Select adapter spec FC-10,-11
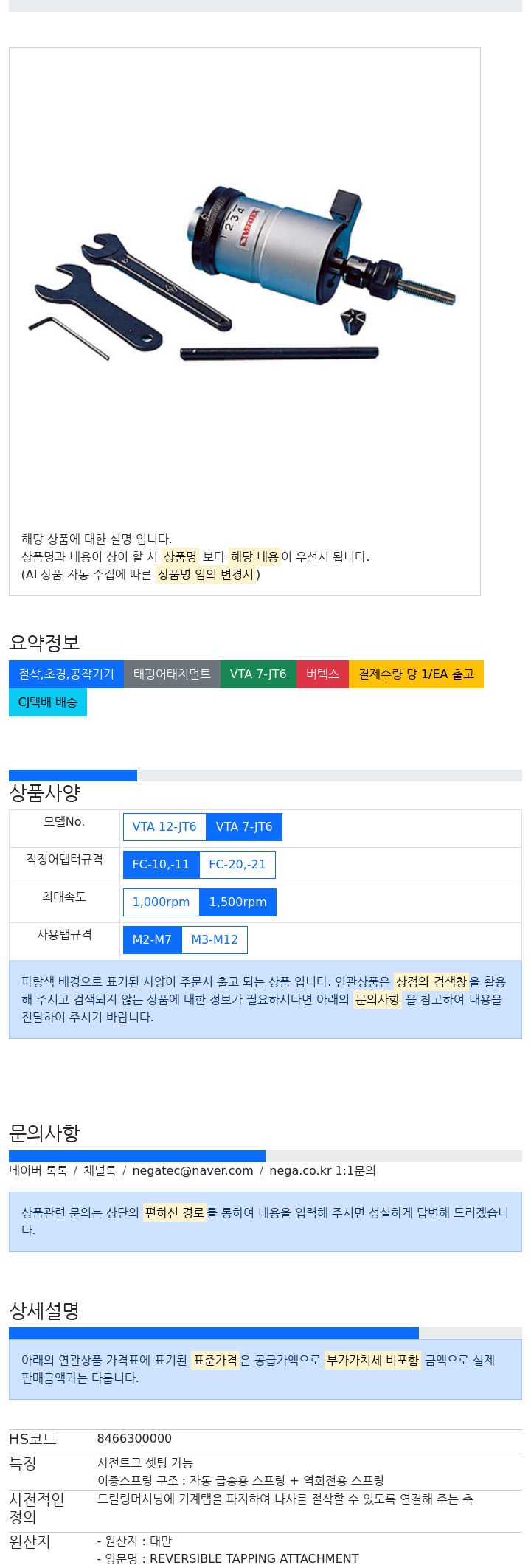This screenshot has height=1568, width=531. click(161, 865)
